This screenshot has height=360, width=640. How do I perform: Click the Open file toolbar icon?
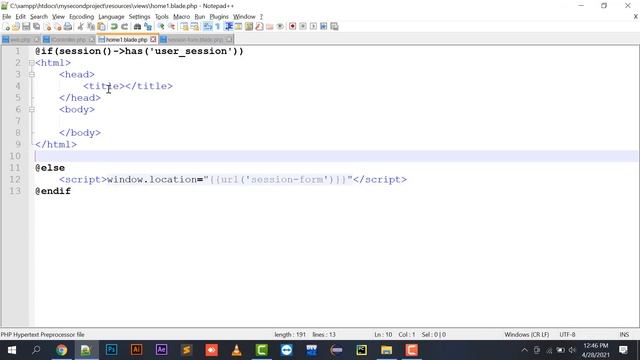point(16,27)
